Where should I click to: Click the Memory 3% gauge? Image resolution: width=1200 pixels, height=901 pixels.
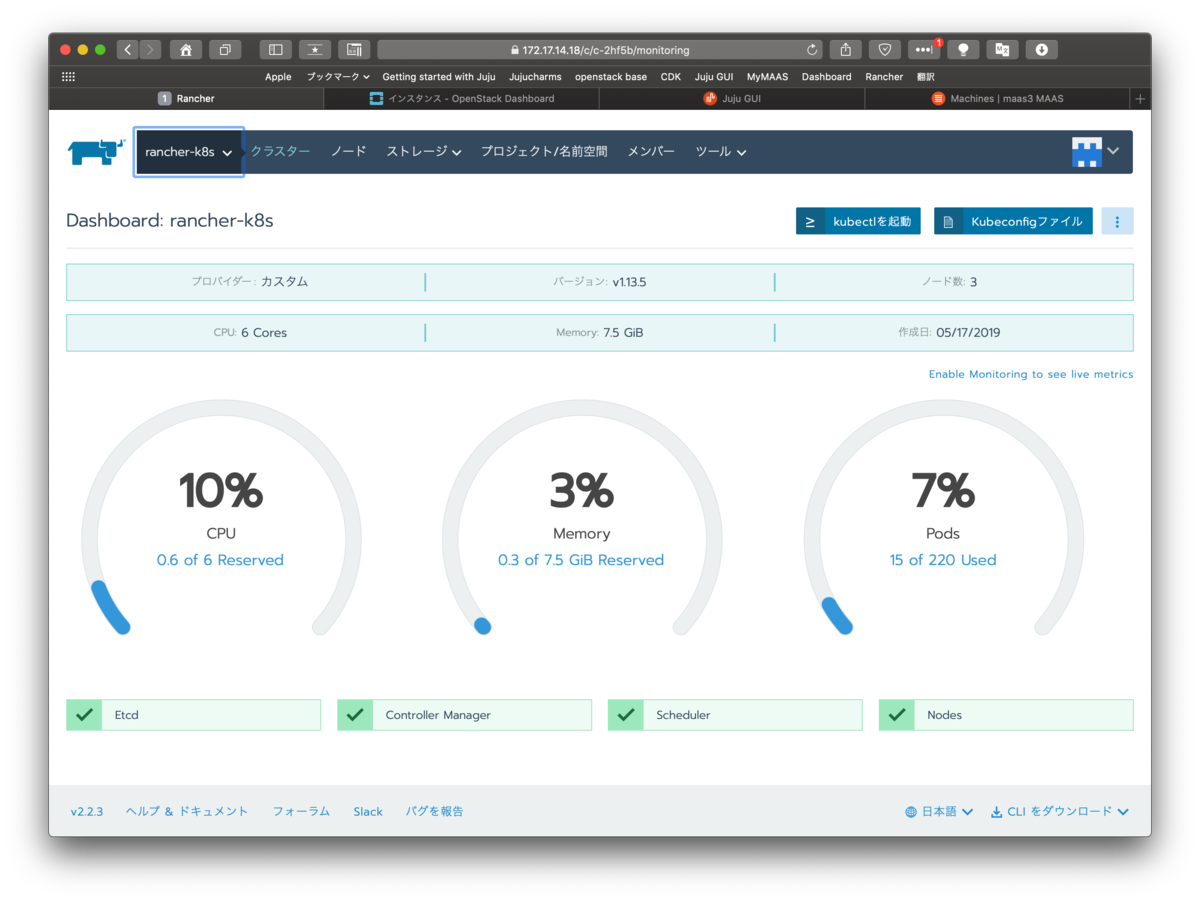pyautogui.click(x=581, y=520)
